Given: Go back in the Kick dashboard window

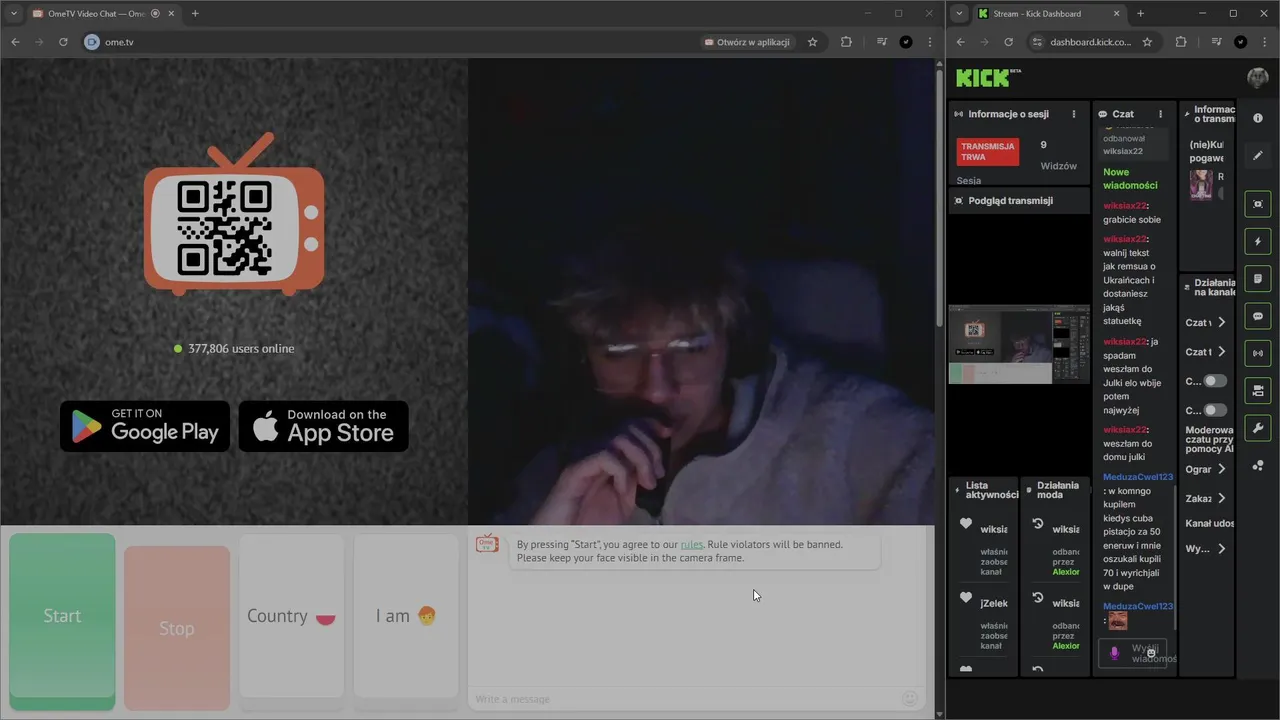Looking at the screenshot, I should [961, 42].
